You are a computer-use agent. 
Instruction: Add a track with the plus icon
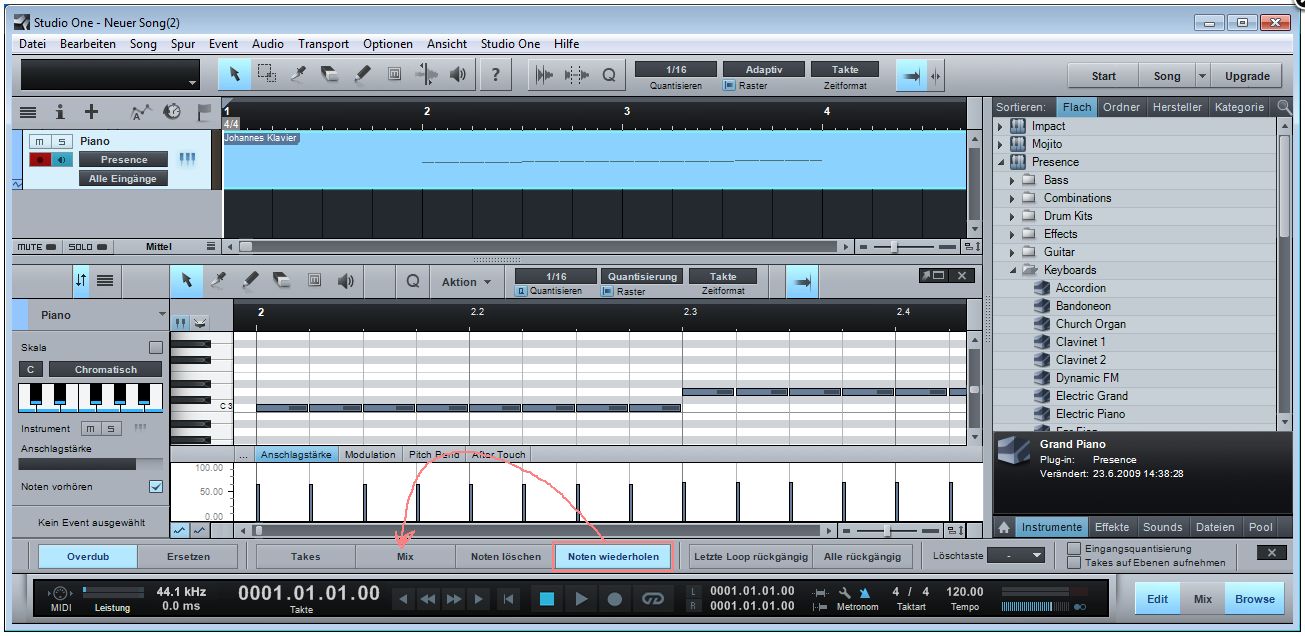(91, 112)
